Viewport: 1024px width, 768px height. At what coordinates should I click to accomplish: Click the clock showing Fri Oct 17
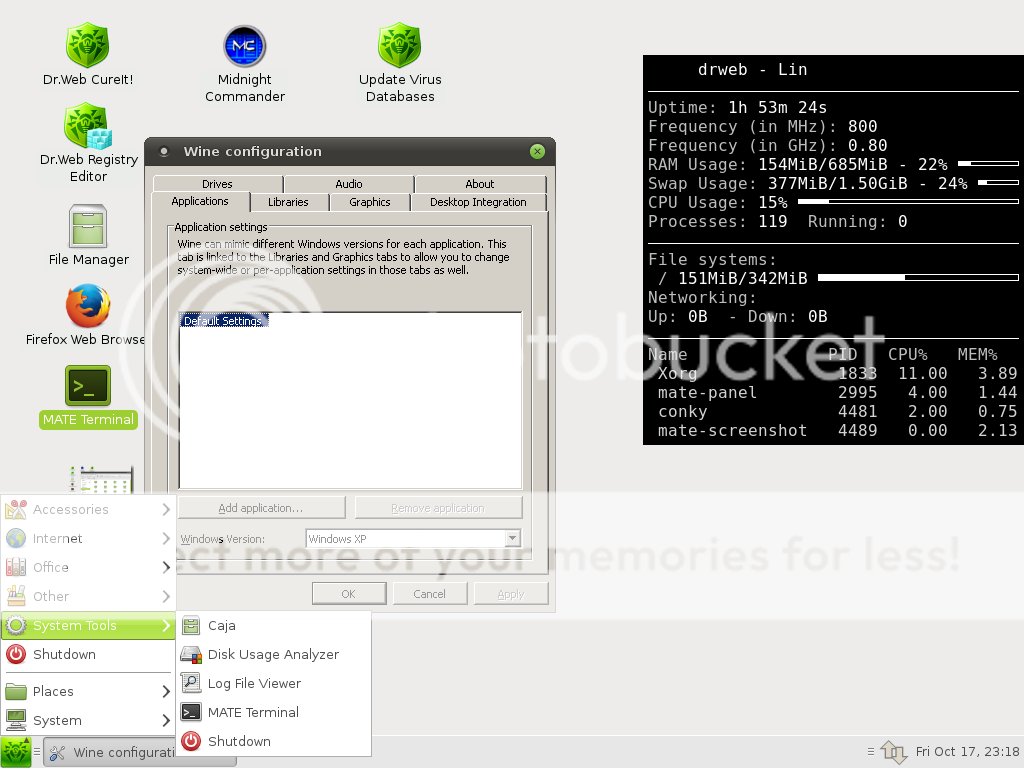pos(967,752)
